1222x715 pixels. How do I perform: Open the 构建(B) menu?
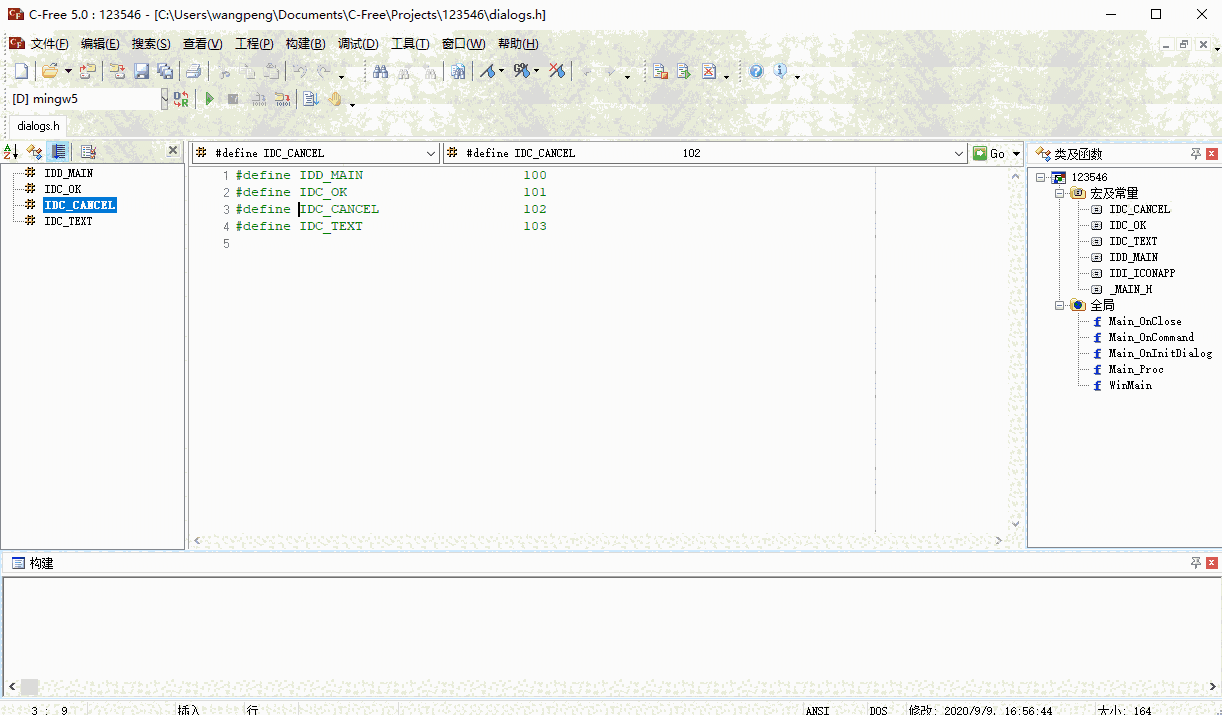click(305, 43)
